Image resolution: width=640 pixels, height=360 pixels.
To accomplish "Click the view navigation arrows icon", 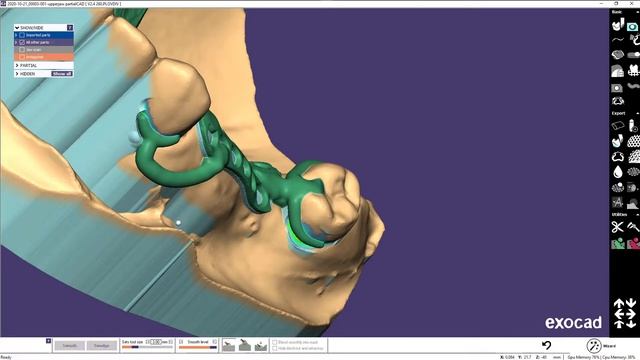I will pyautogui.click(x=625, y=313).
